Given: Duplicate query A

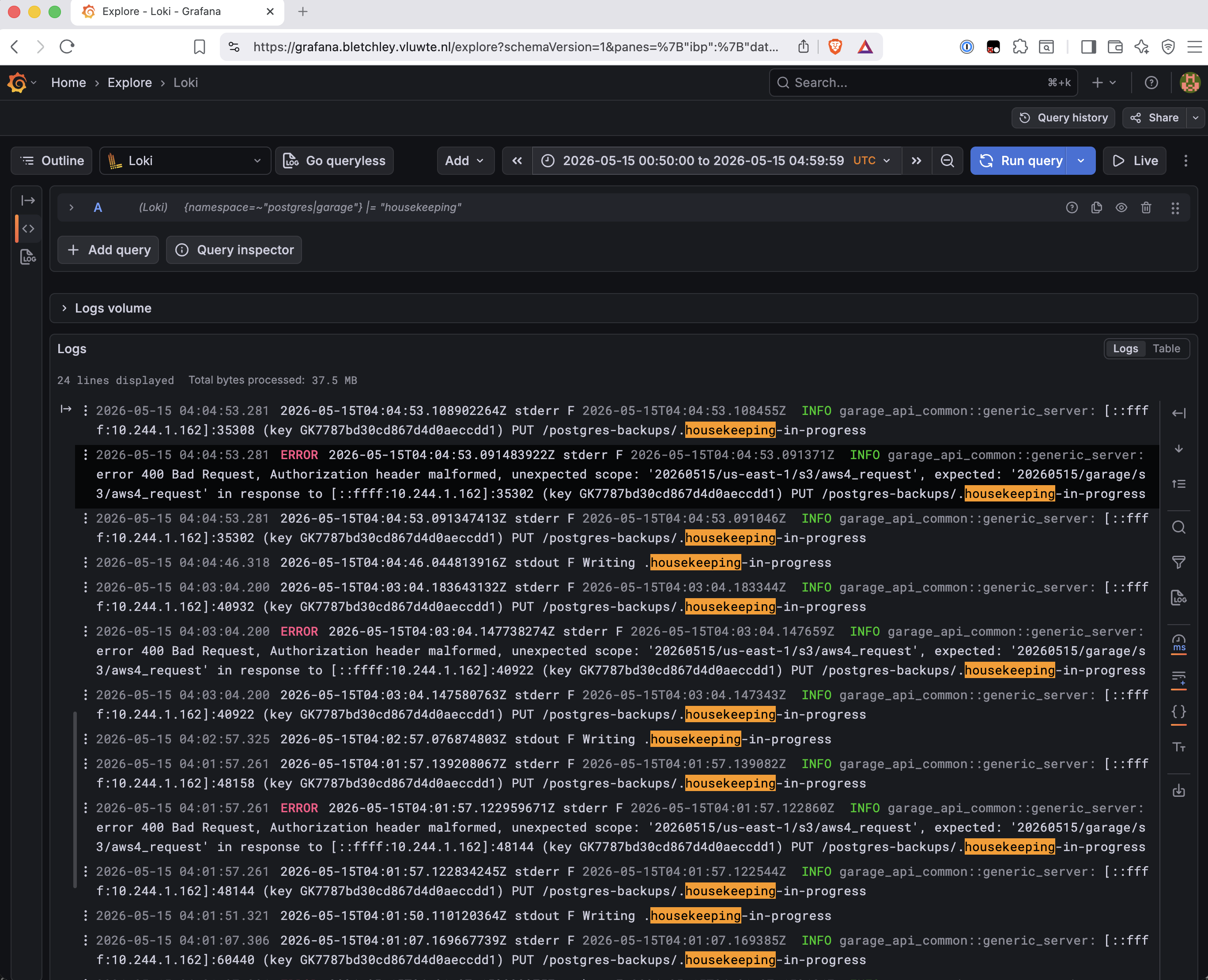Looking at the screenshot, I should tap(1096, 208).
